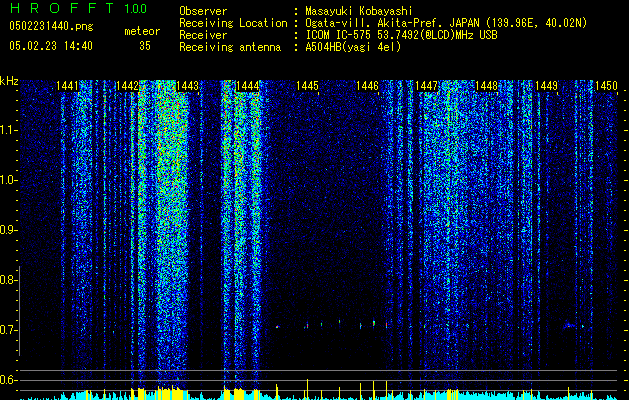Screen dimensions: 629x400
Task: Click the Receiver label
Action: tap(203, 35)
